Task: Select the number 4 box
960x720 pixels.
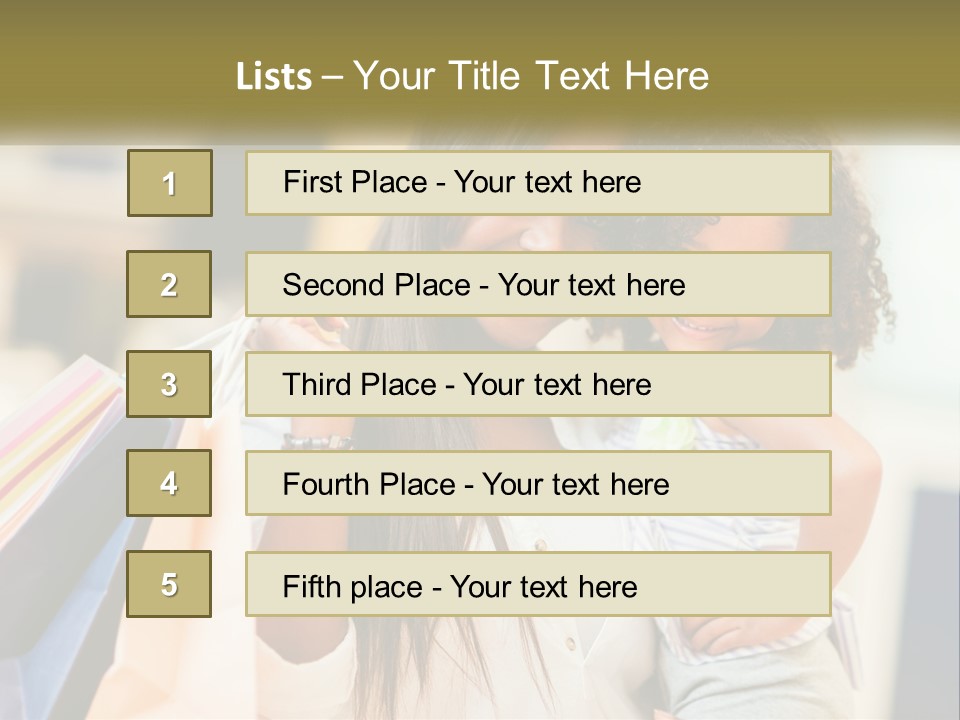Action: (169, 483)
